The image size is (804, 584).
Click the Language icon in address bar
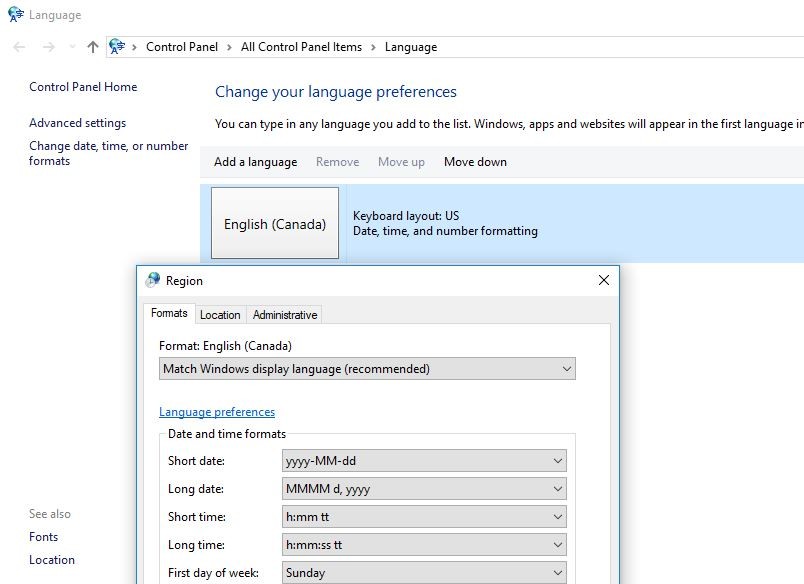(x=117, y=47)
